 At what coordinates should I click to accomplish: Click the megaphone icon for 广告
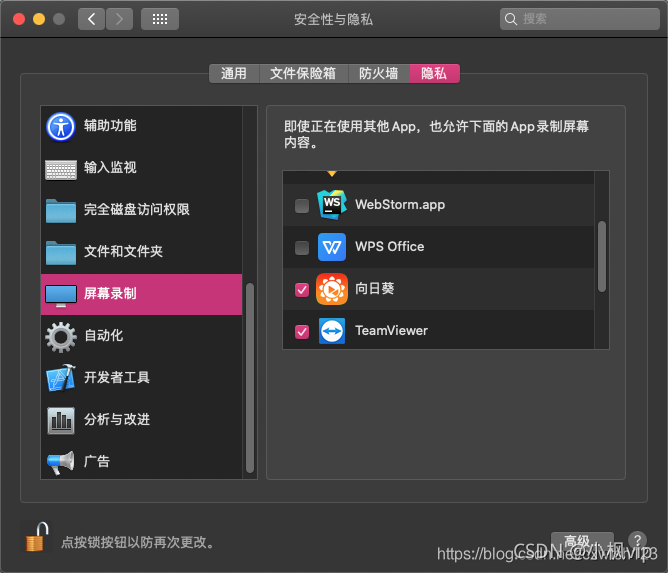pyautogui.click(x=61, y=463)
